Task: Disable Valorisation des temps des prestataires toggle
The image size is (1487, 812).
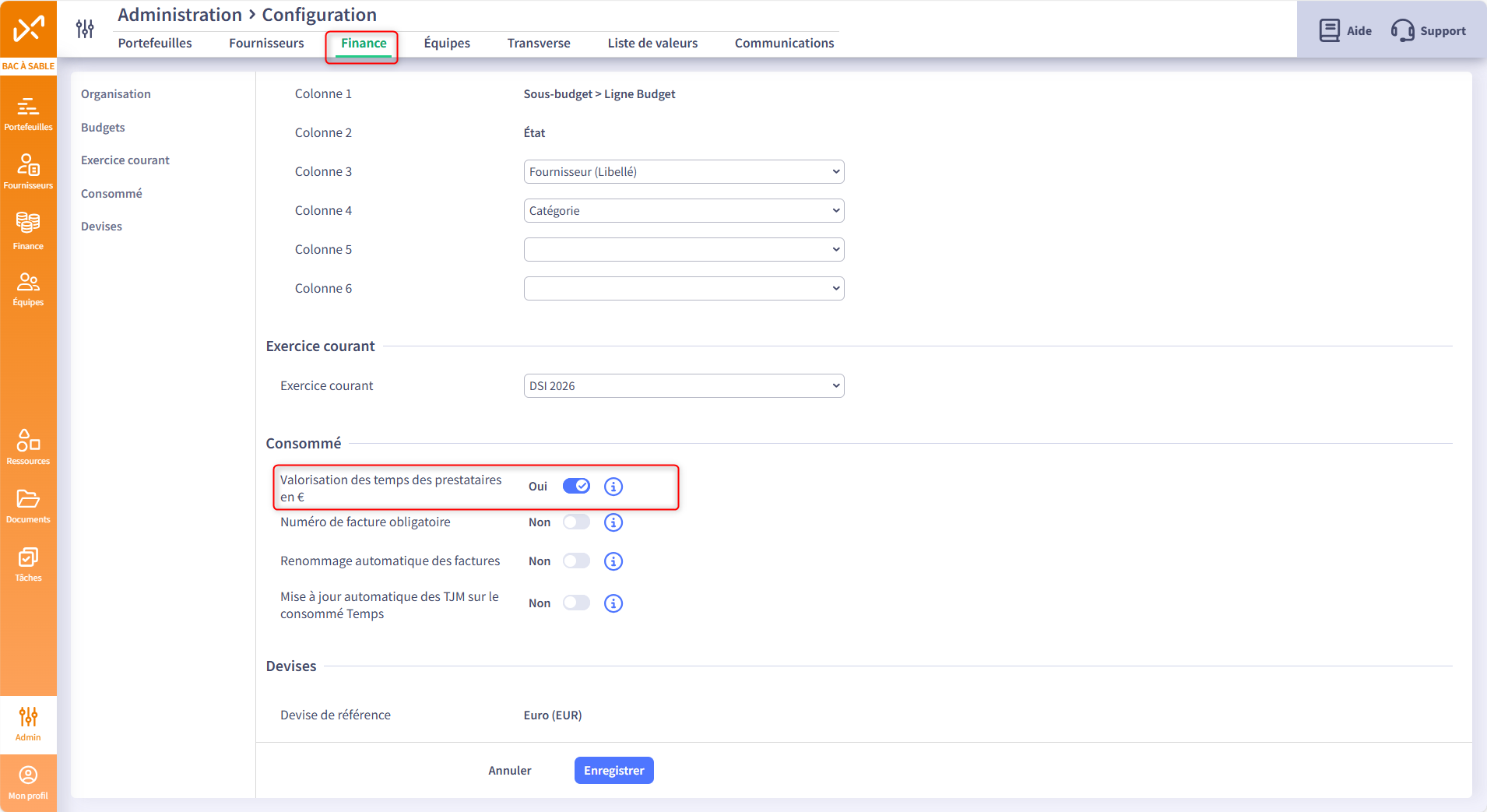Action: (x=576, y=487)
